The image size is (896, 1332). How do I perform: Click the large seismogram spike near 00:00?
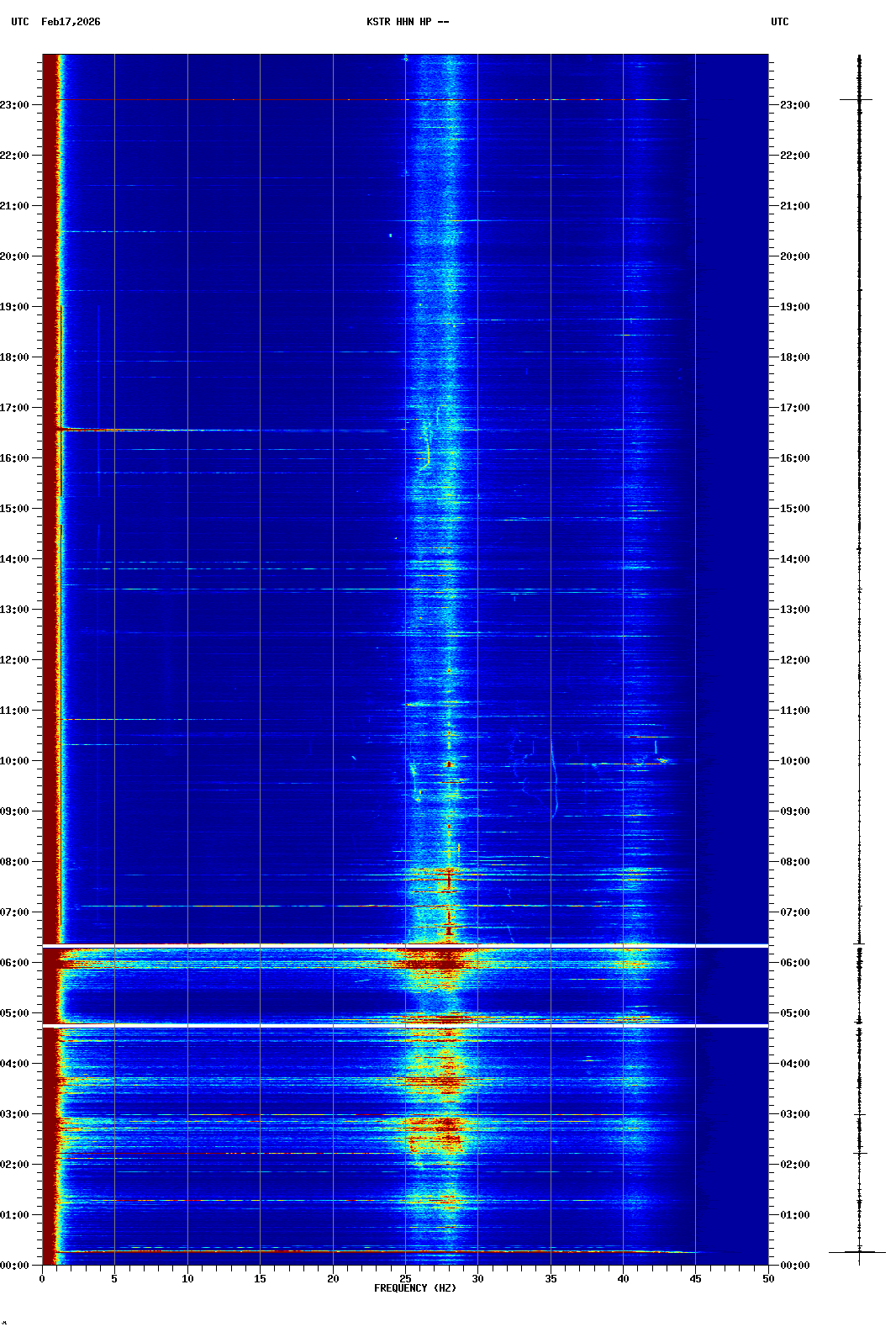coord(858,1252)
